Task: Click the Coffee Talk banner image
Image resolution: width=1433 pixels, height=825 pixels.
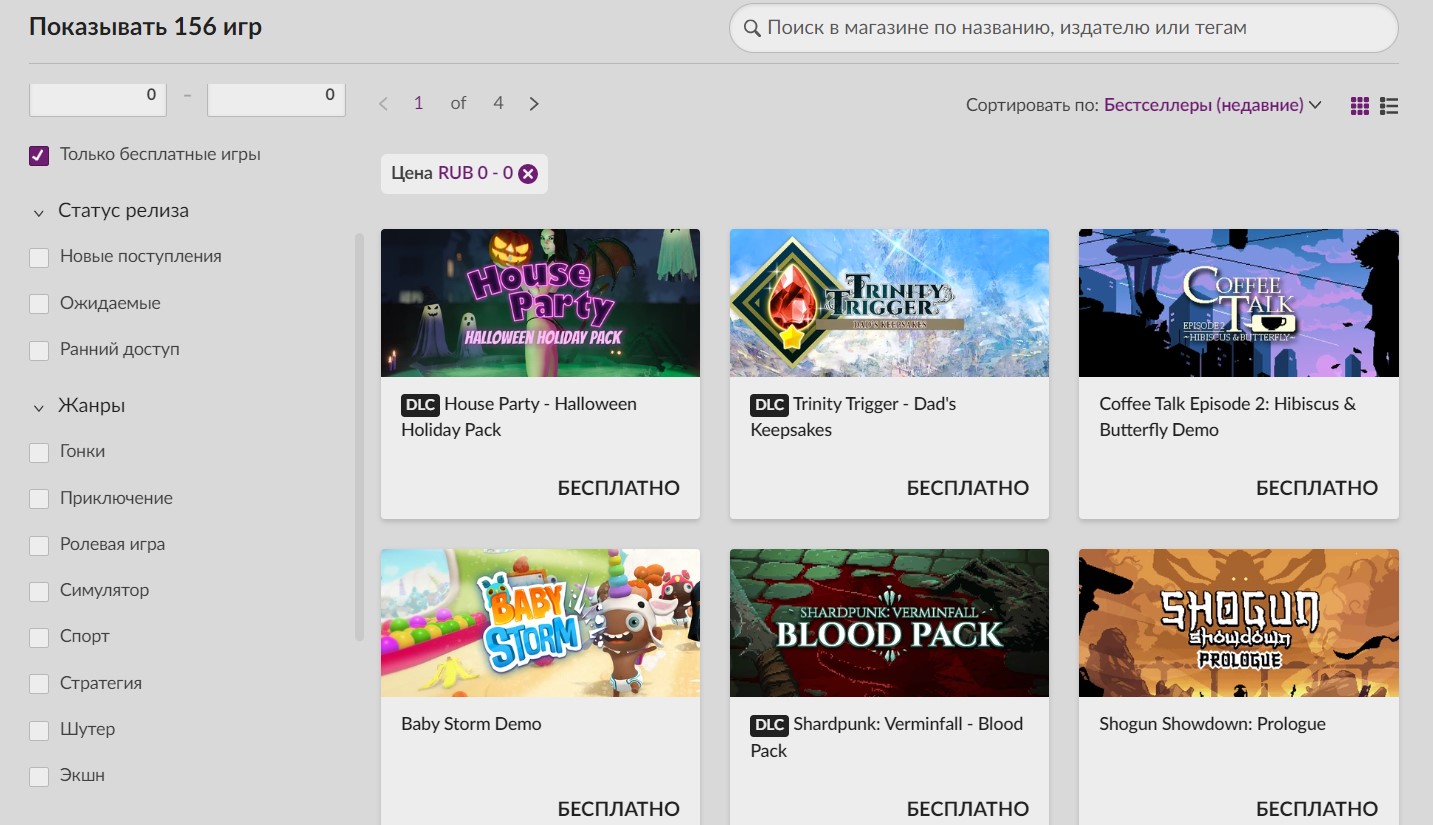Action: (x=1238, y=303)
